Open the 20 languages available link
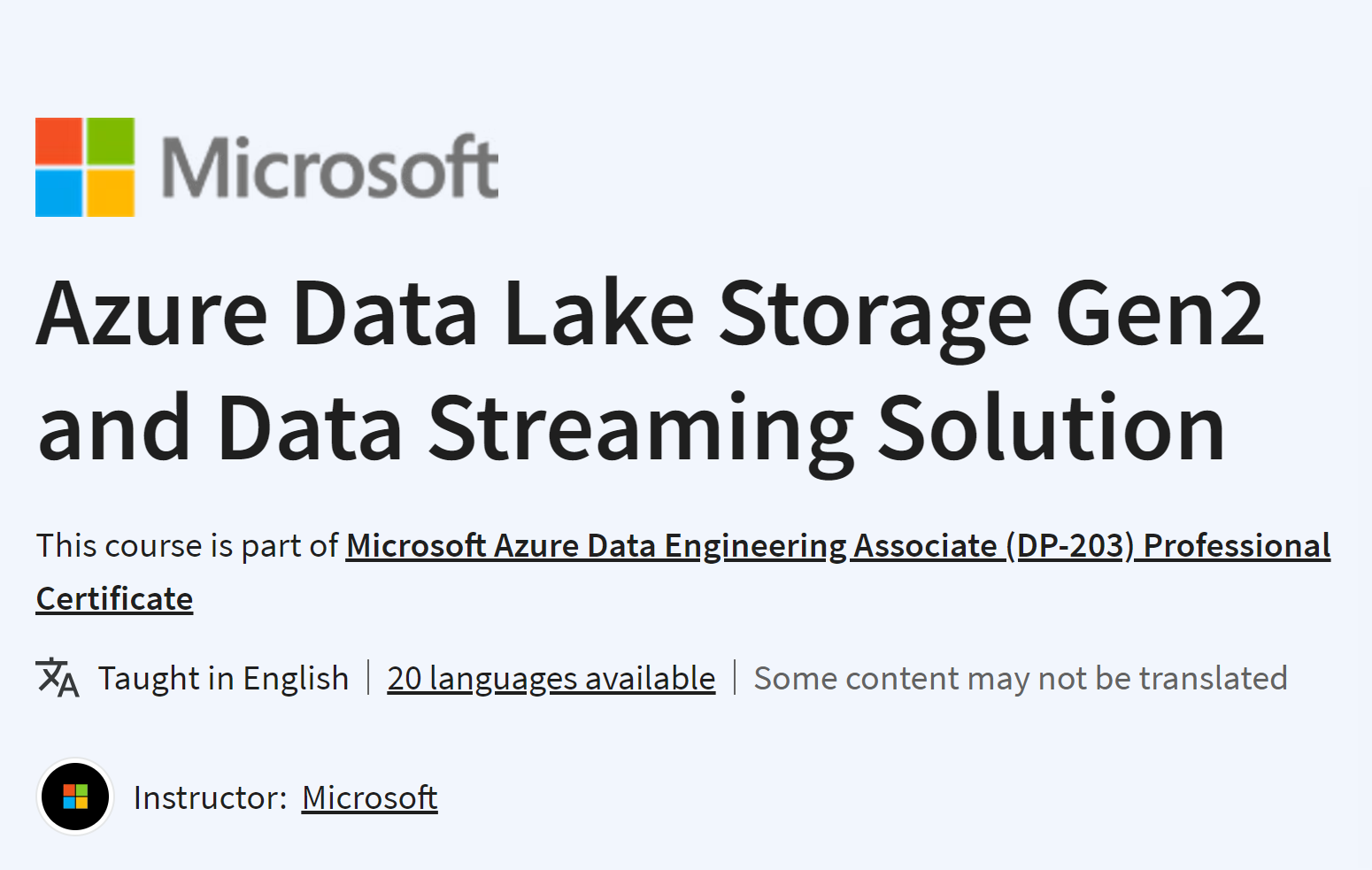The image size is (1372, 870). pyautogui.click(x=551, y=679)
